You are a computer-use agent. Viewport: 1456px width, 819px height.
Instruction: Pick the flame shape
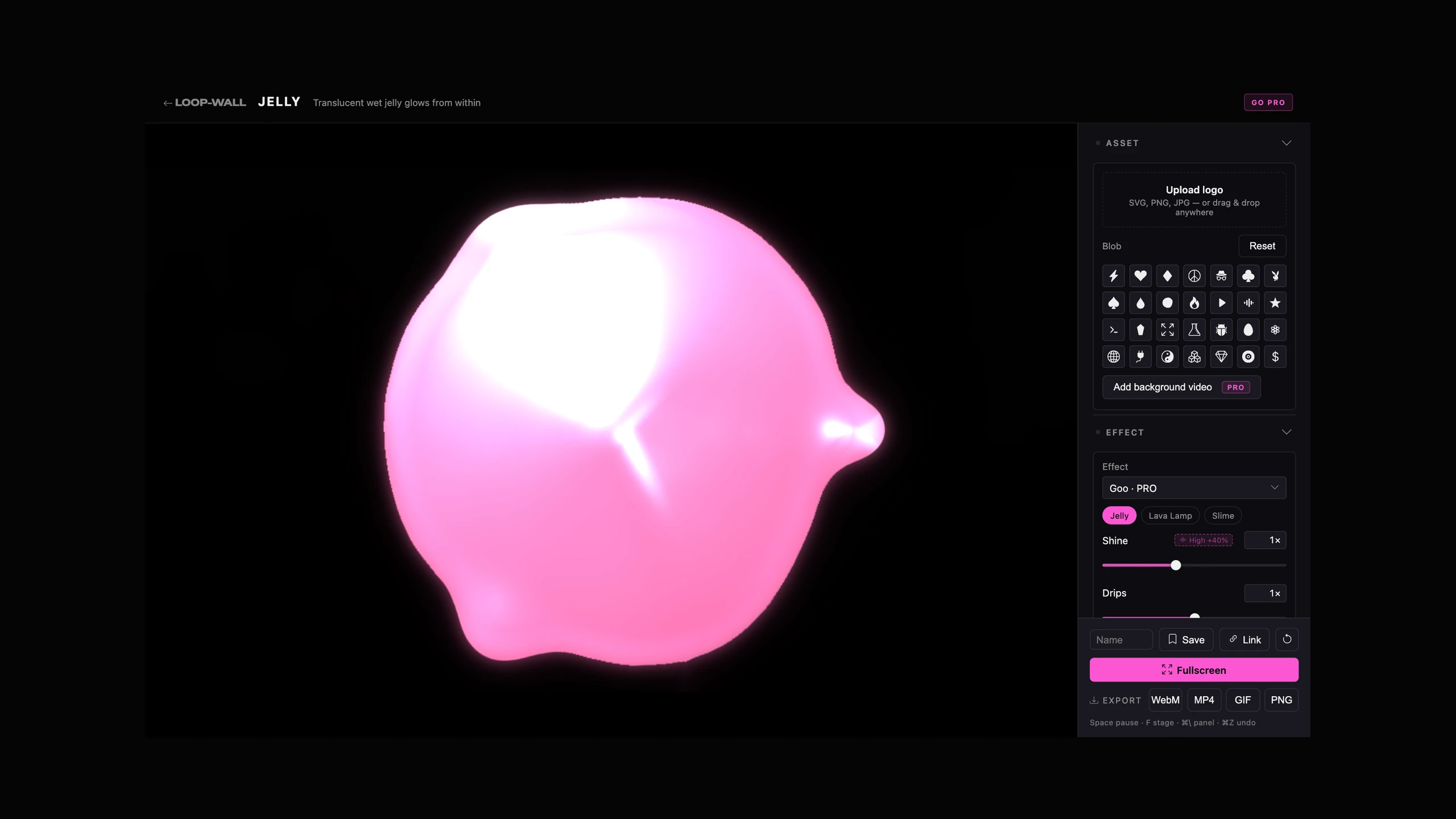(x=1194, y=303)
